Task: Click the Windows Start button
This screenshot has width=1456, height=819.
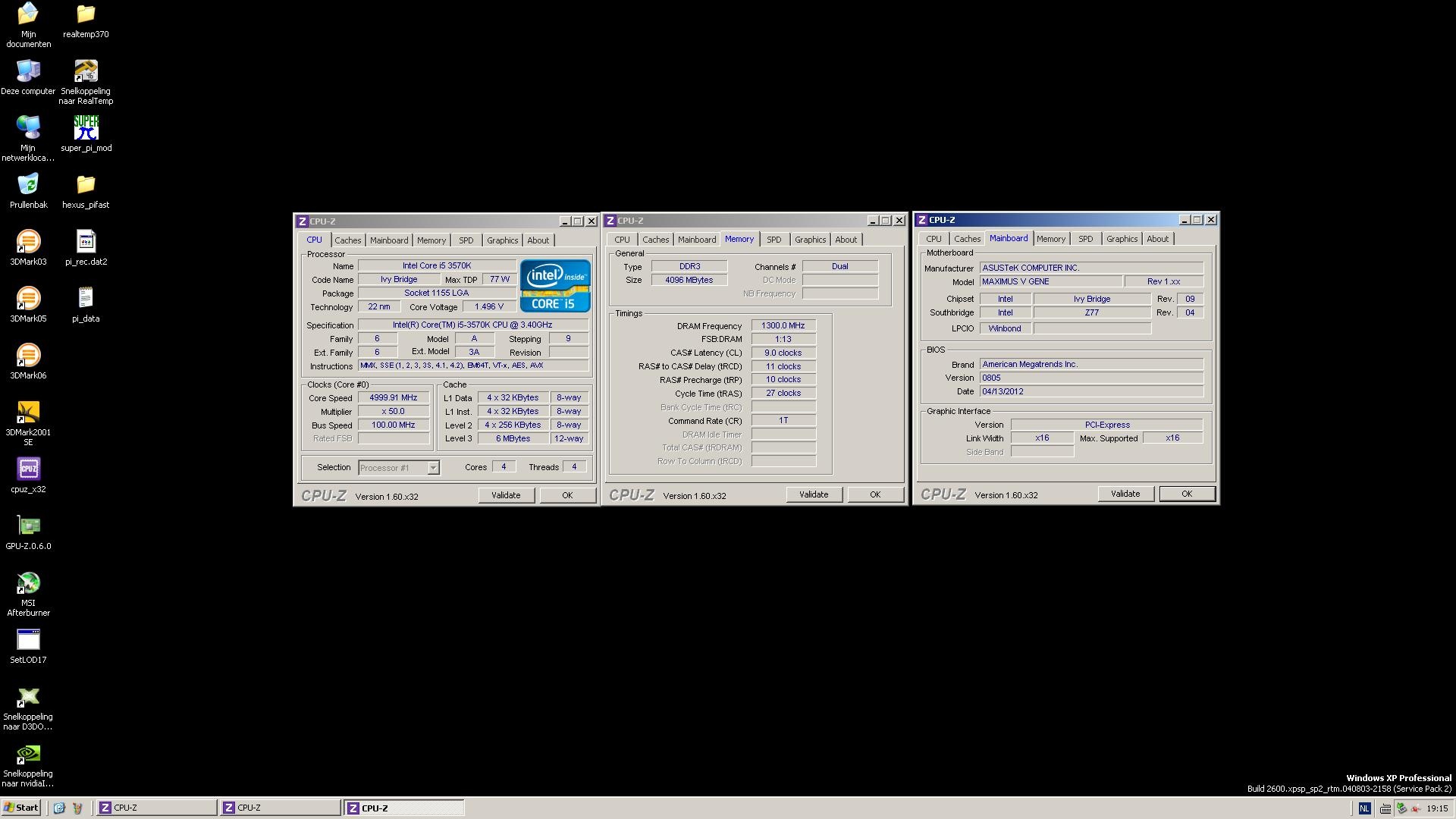Action: [21, 808]
